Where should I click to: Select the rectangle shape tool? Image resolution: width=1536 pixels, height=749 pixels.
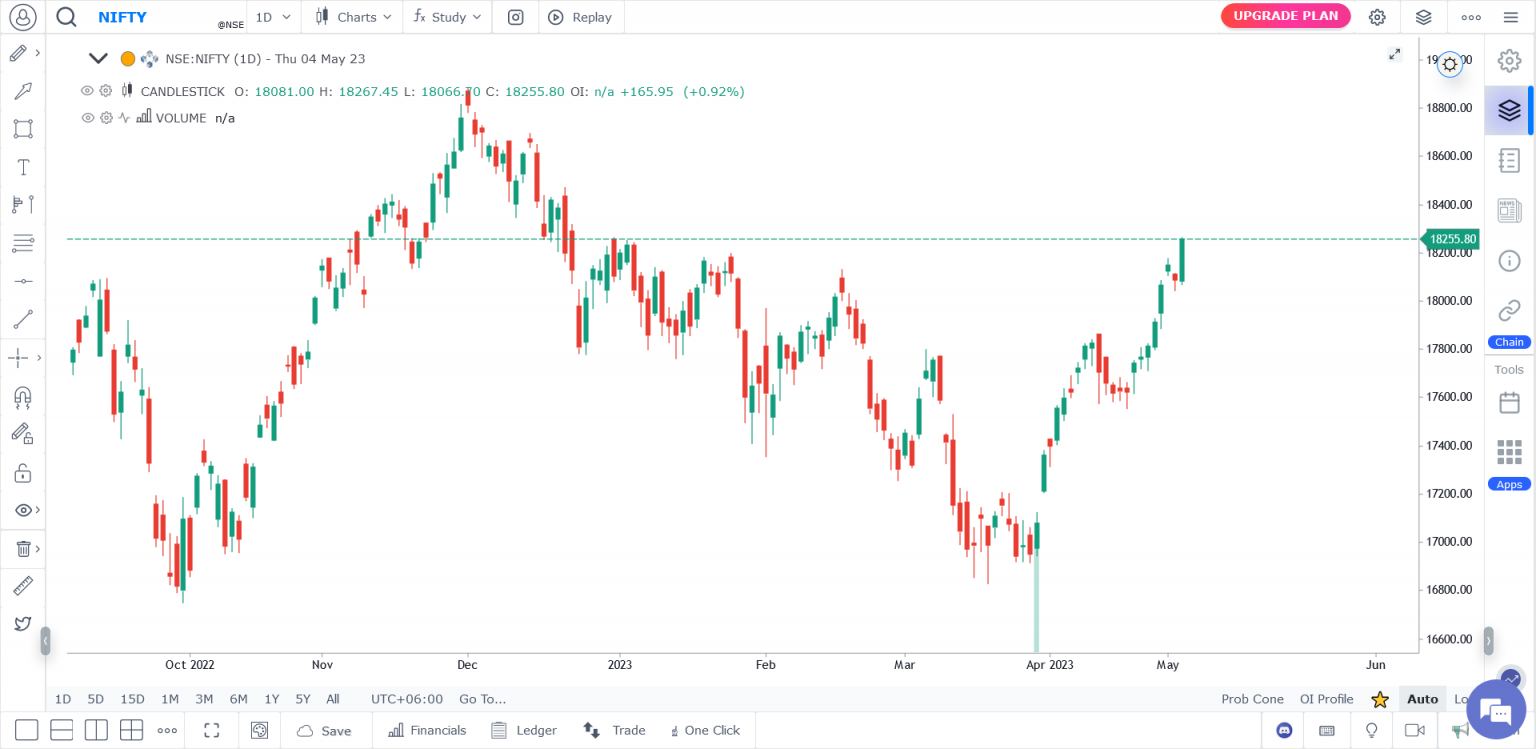23,129
